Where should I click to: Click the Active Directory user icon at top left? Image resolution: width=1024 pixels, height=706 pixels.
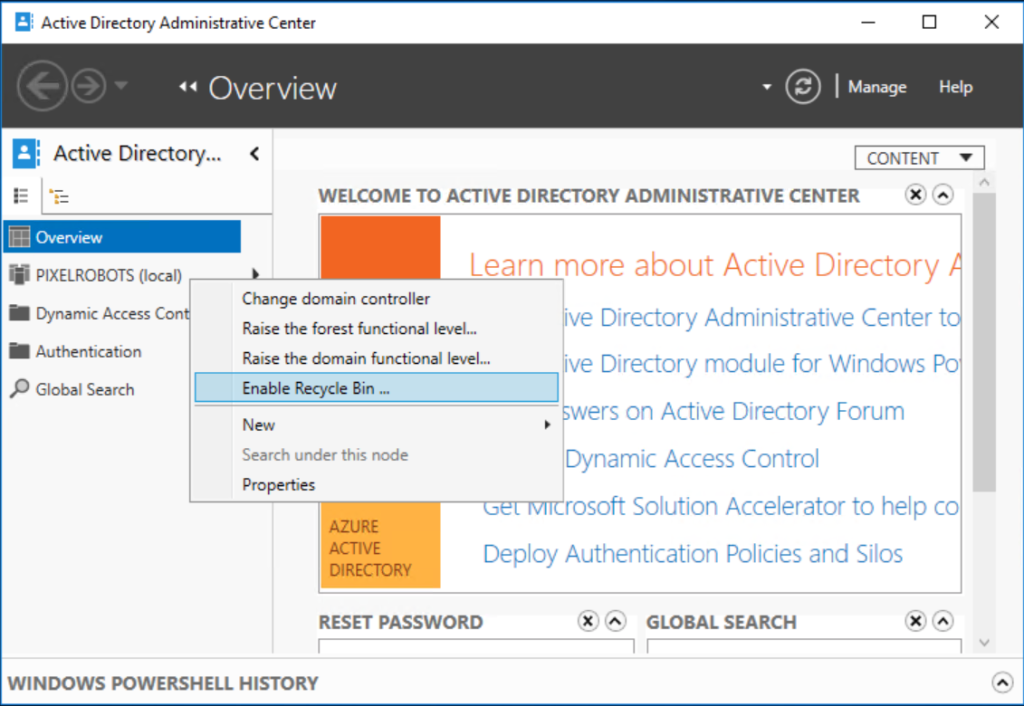23,153
